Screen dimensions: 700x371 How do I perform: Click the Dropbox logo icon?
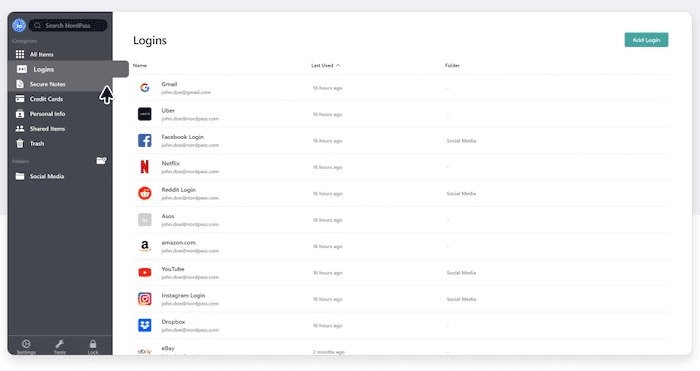[x=145, y=325]
